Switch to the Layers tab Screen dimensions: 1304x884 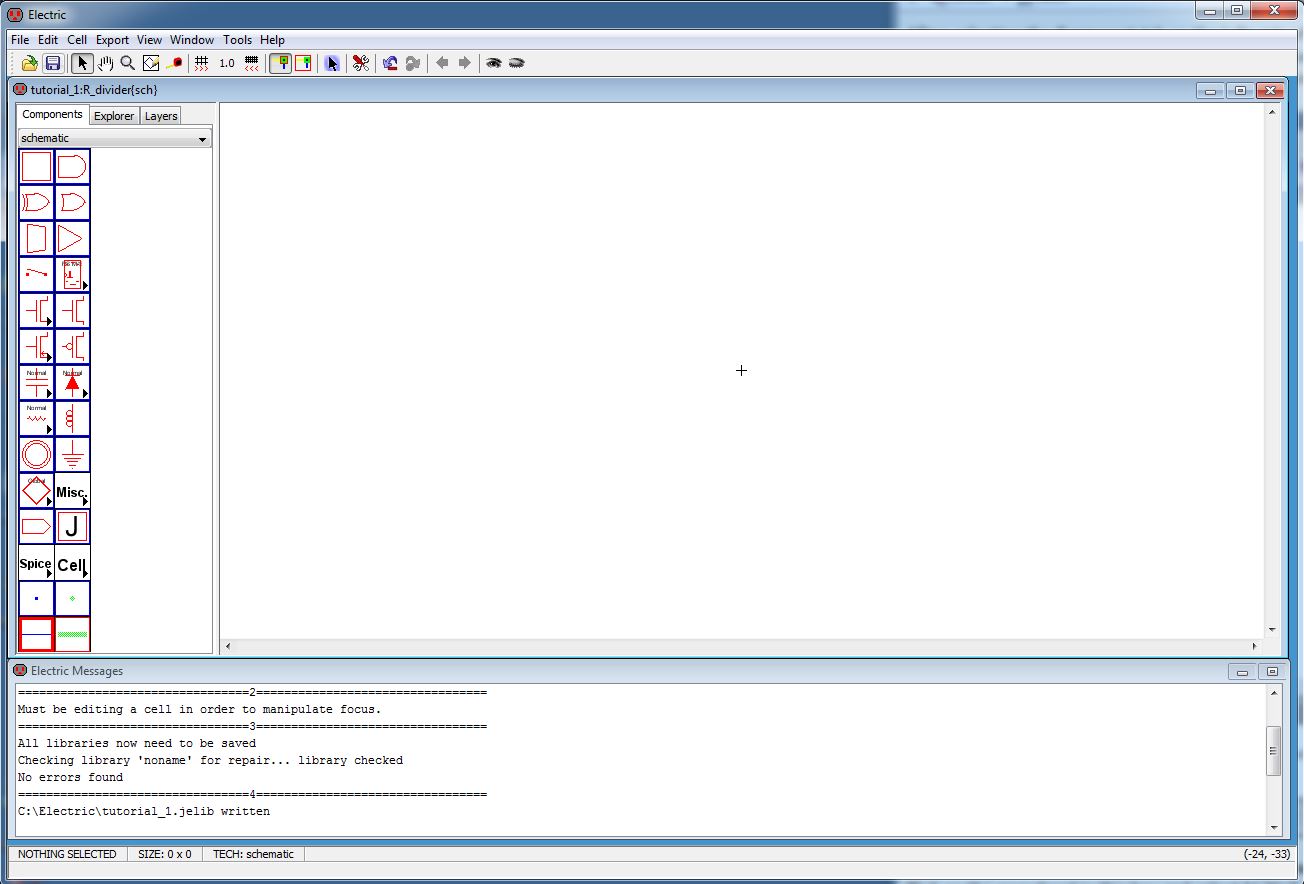pyautogui.click(x=161, y=116)
